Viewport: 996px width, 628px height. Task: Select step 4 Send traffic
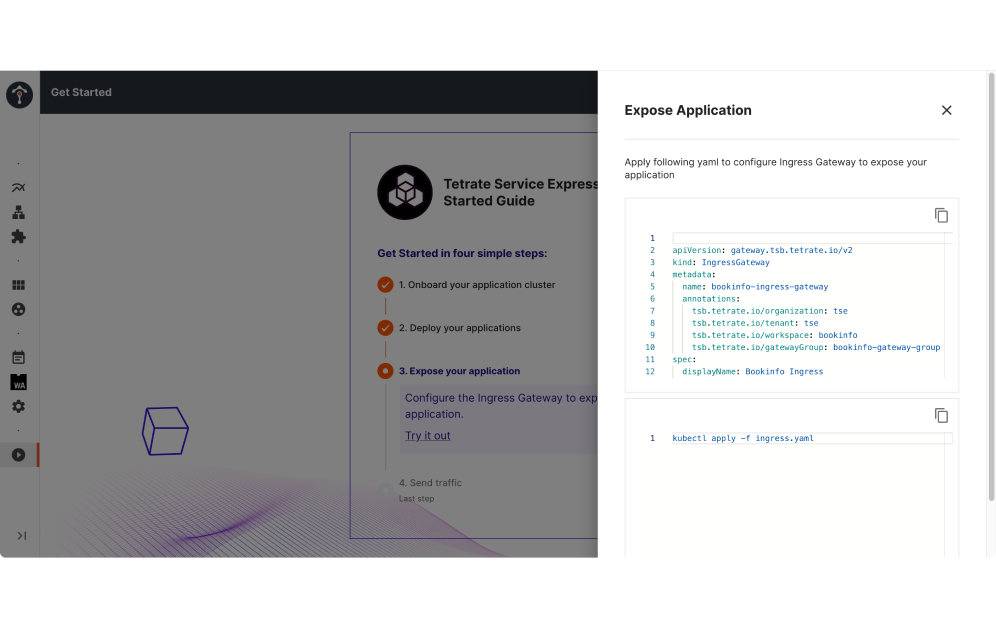click(x=430, y=483)
